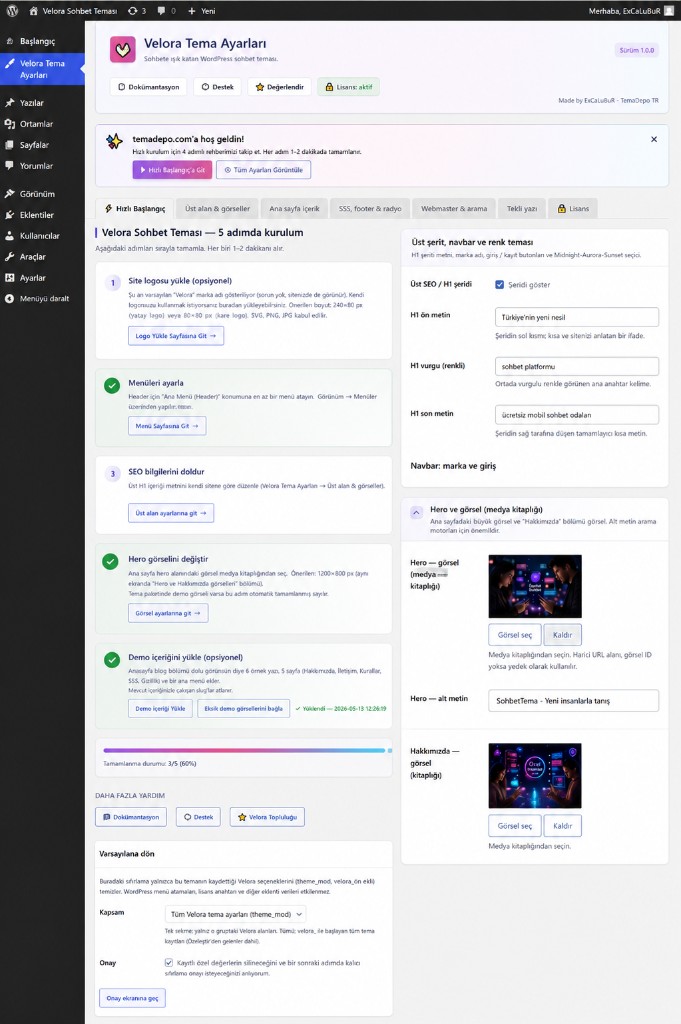Click the Hero görsel thumbnail image
The image size is (681, 1024).
[535, 586]
